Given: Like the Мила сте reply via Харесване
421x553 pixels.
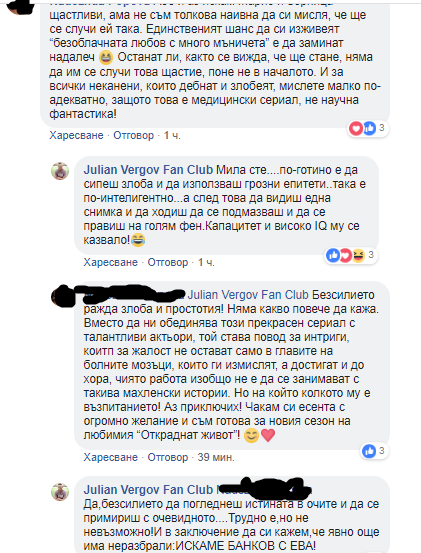Looking at the screenshot, I should (x=110, y=262).
